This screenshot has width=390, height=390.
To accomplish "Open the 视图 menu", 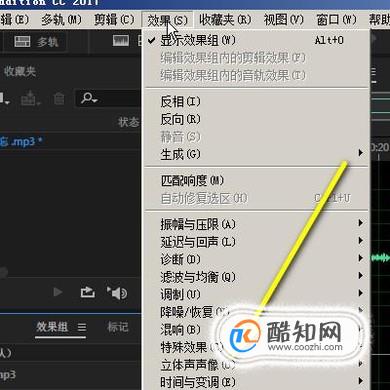I will tap(284, 20).
